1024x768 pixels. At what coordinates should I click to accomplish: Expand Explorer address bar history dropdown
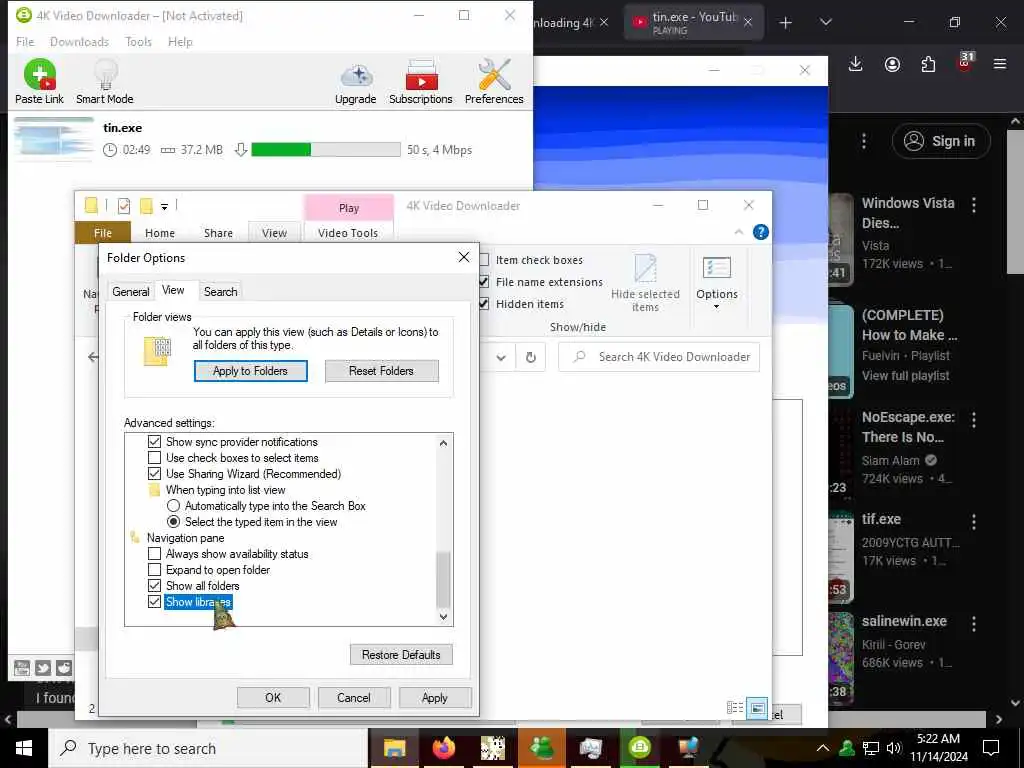pyautogui.click(x=501, y=357)
